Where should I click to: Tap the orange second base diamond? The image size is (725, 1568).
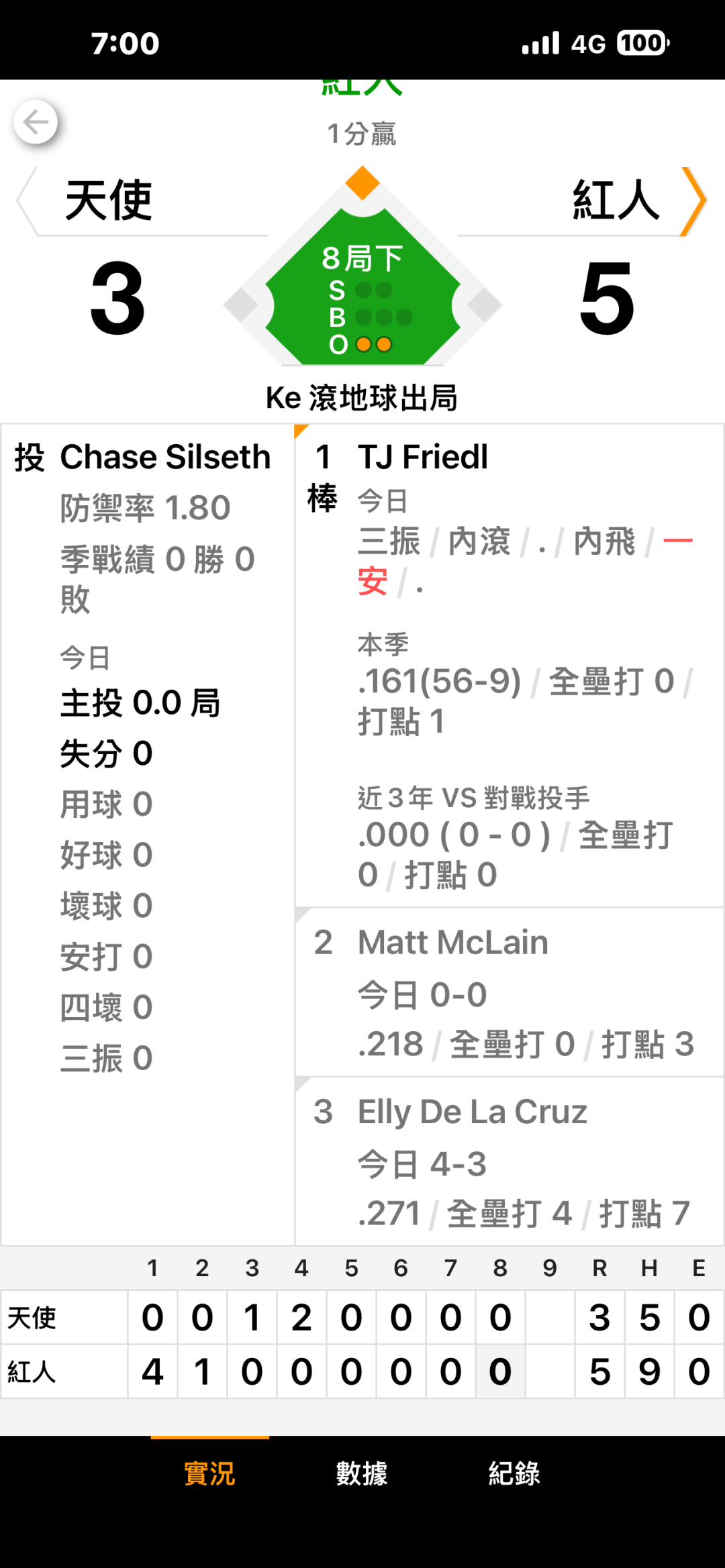[362, 182]
